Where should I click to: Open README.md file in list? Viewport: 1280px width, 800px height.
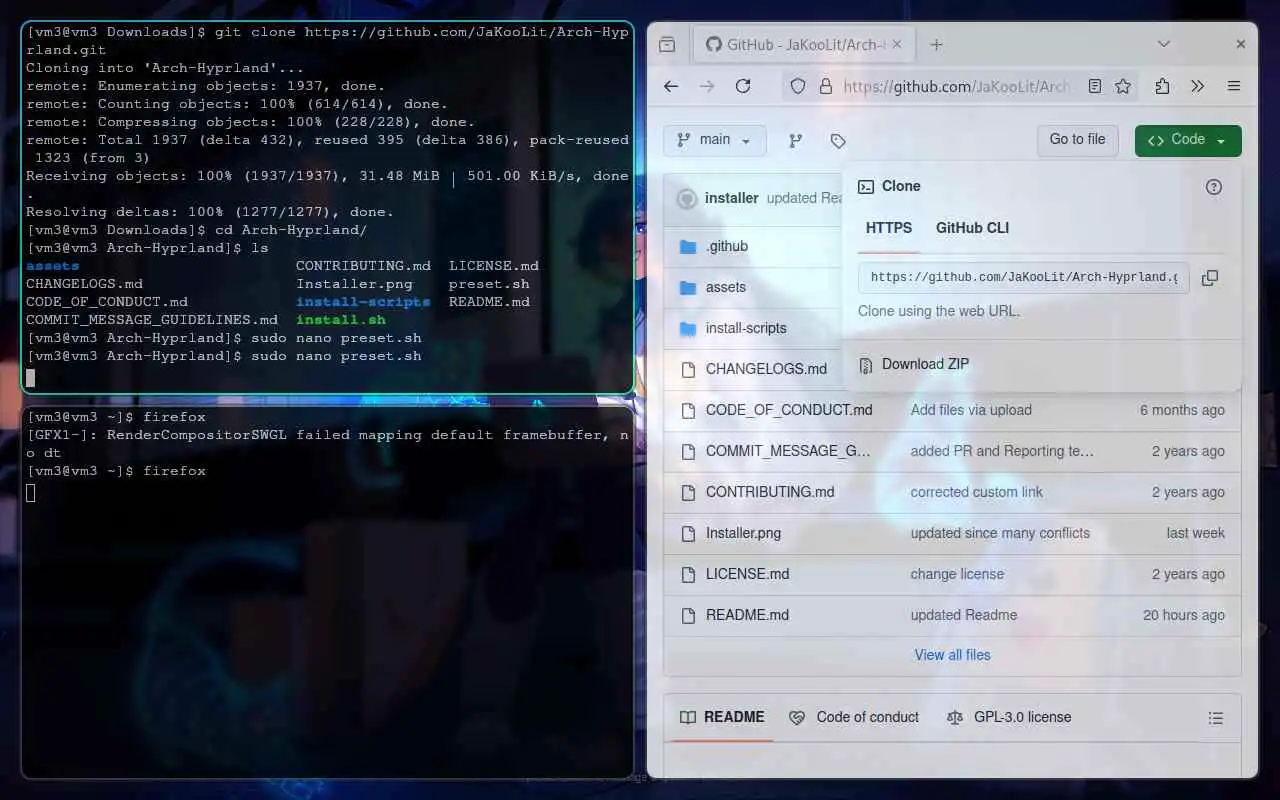click(747, 615)
